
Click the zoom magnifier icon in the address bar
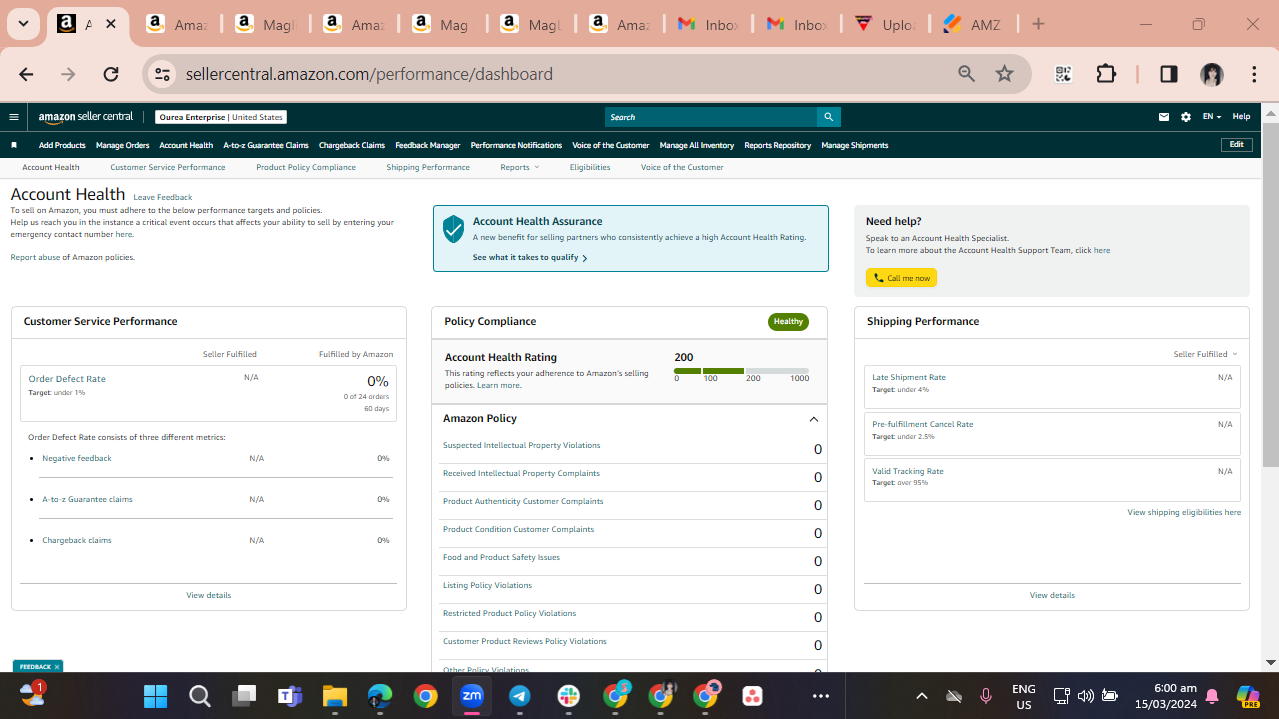(966, 74)
